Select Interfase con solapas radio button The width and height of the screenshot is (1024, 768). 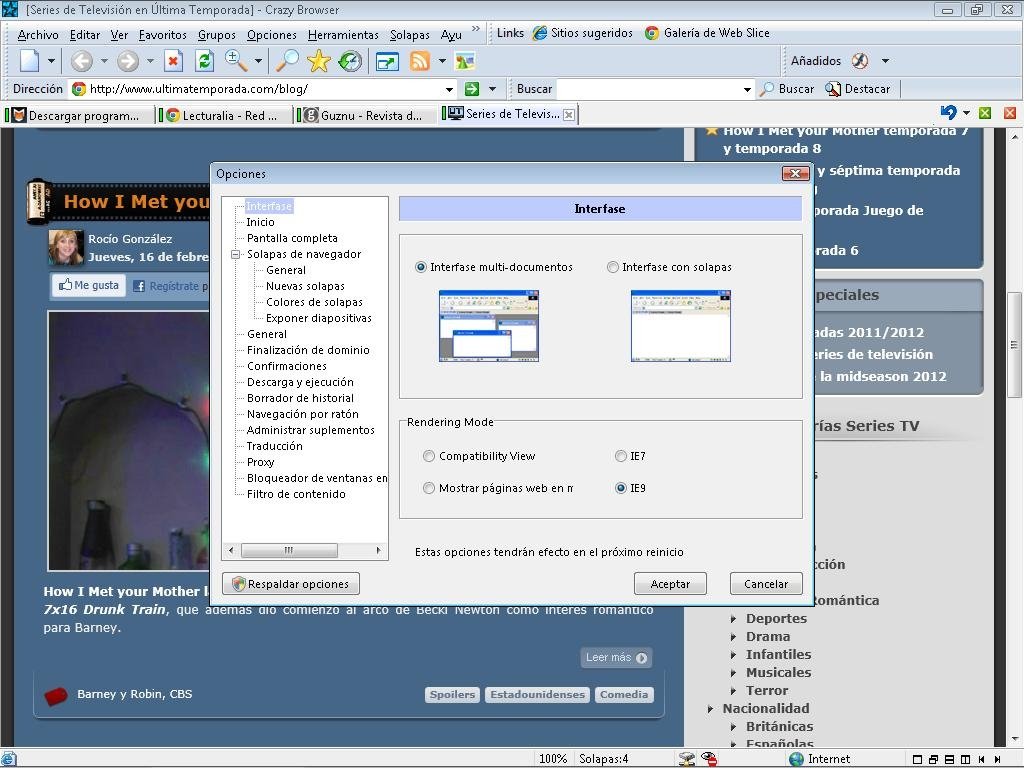(x=613, y=267)
